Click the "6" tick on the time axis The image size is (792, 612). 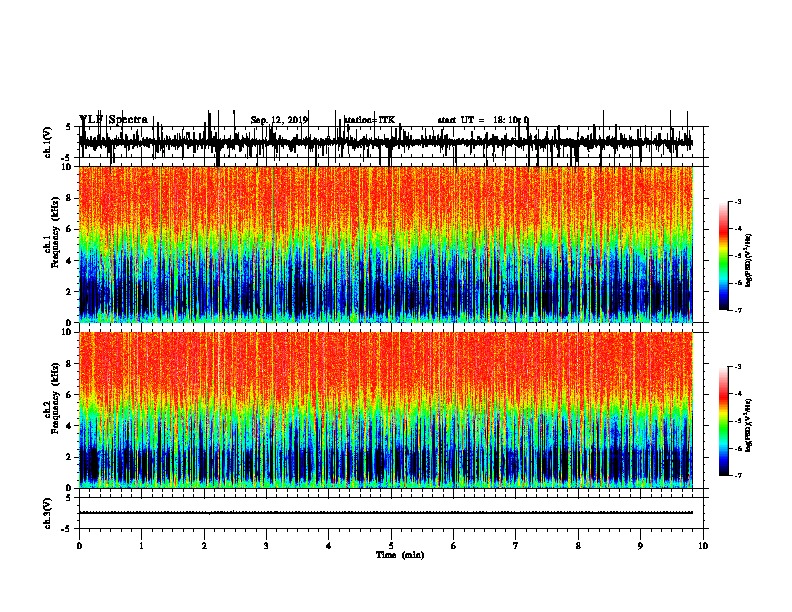(x=454, y=546)
